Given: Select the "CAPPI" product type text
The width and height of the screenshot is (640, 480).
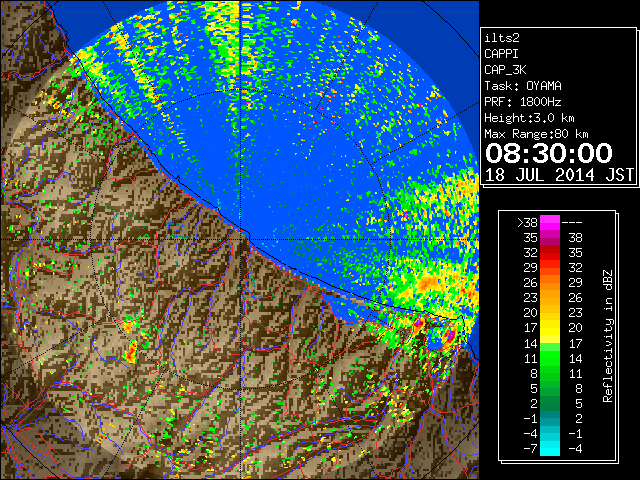Looking at the screenshot, I should coord(501,54).
